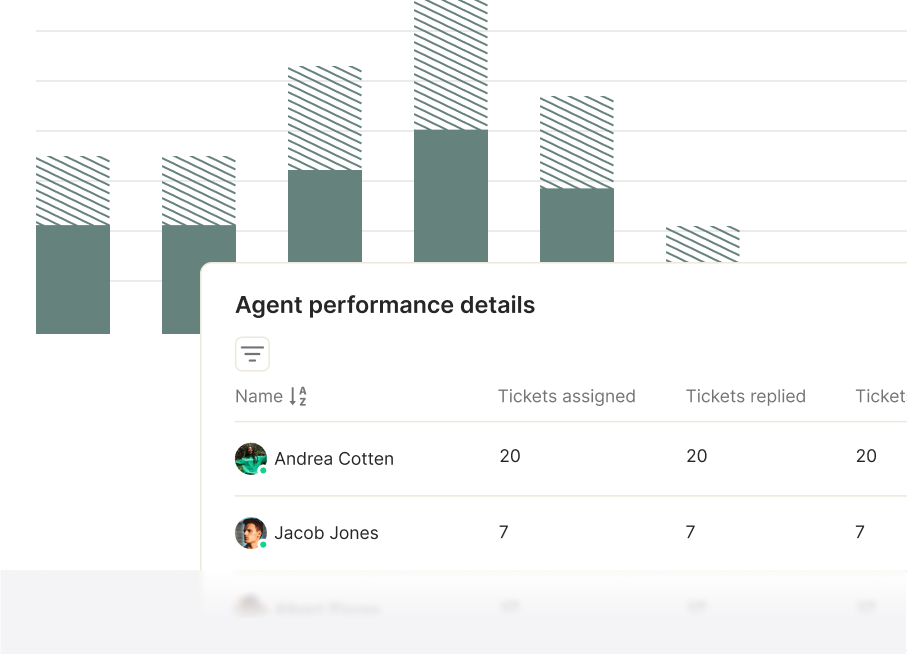The height and width of the screenshot is (654, 907).
Task: Sort by Tickets assigned column
Action: click(566, 396)
